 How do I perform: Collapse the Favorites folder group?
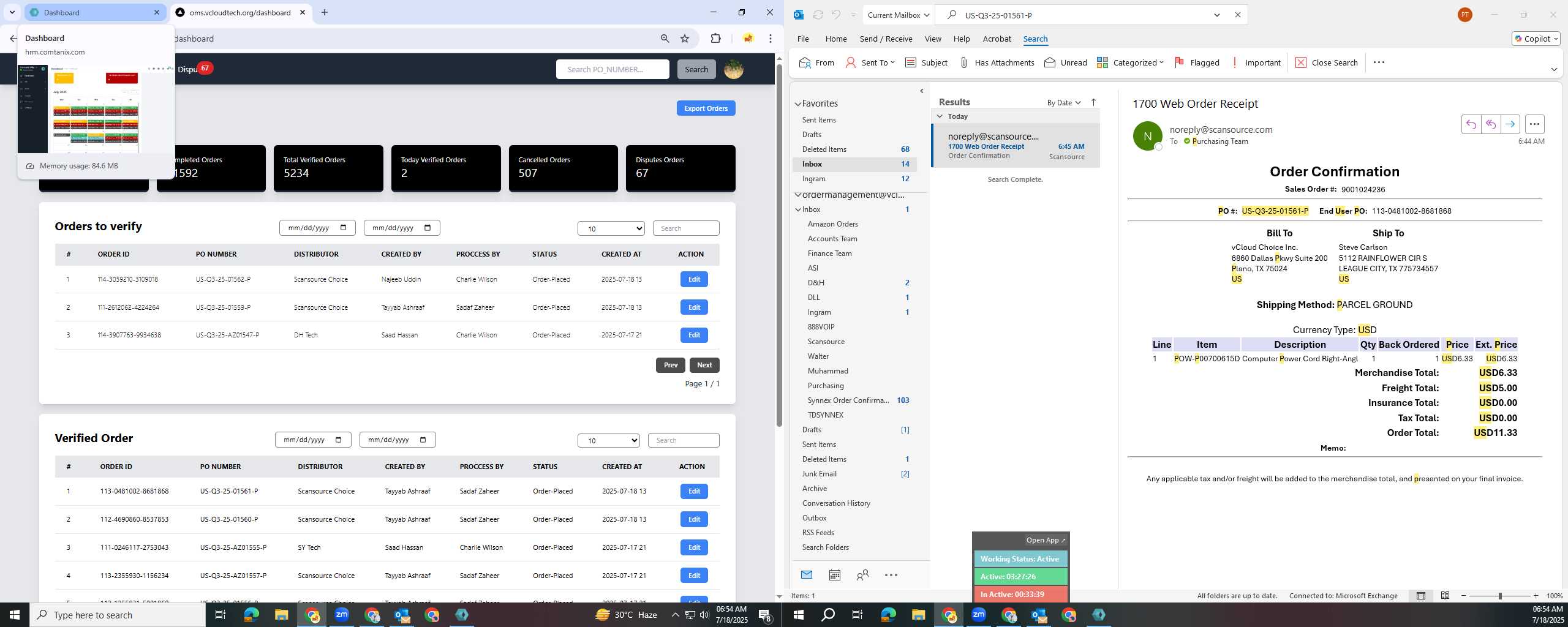pyautogui.click(x=798, y=104)
